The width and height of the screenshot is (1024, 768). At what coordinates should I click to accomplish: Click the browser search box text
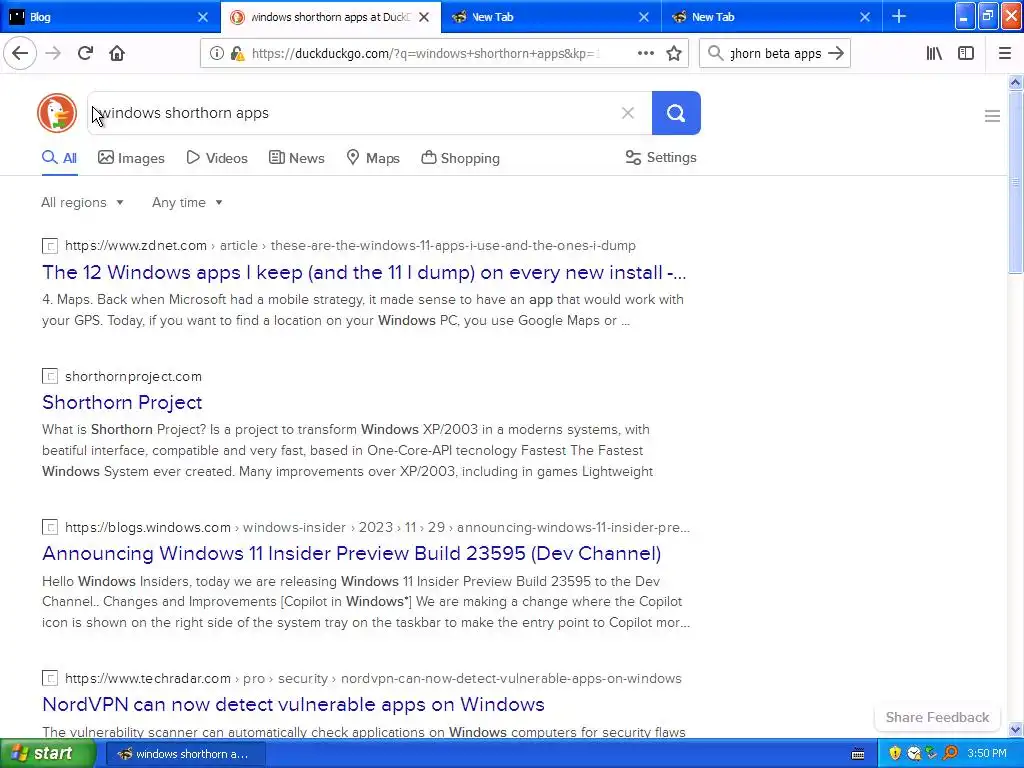tap(775, 54)
